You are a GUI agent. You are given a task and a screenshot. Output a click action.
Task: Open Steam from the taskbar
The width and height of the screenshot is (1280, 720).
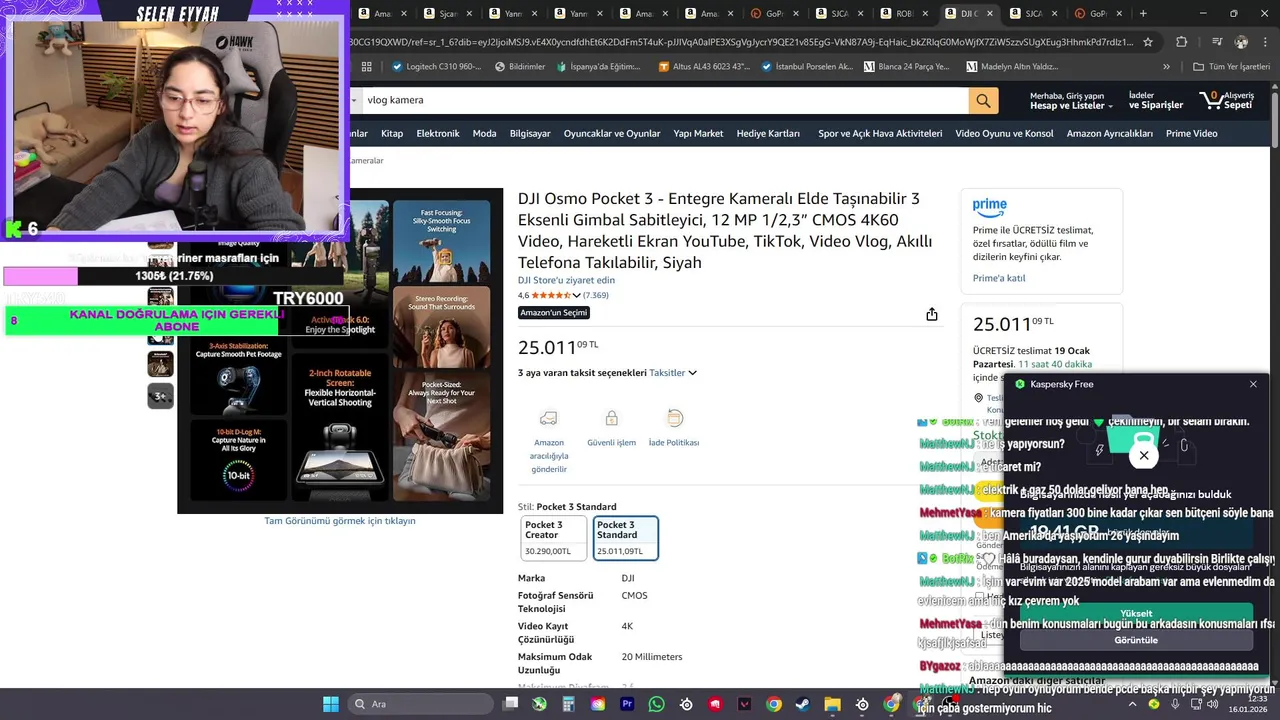point(802,704)
